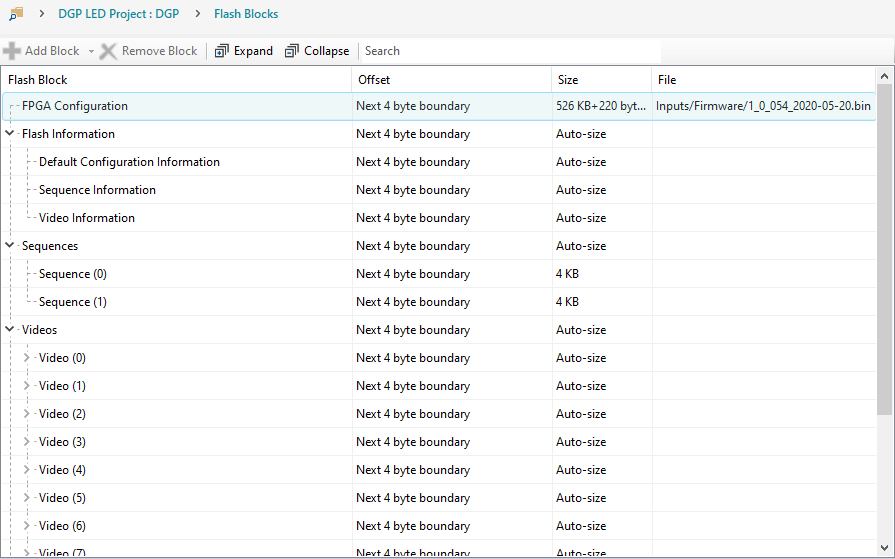
Task: Expand the Video (0) node
Action: tap(27, 358)
